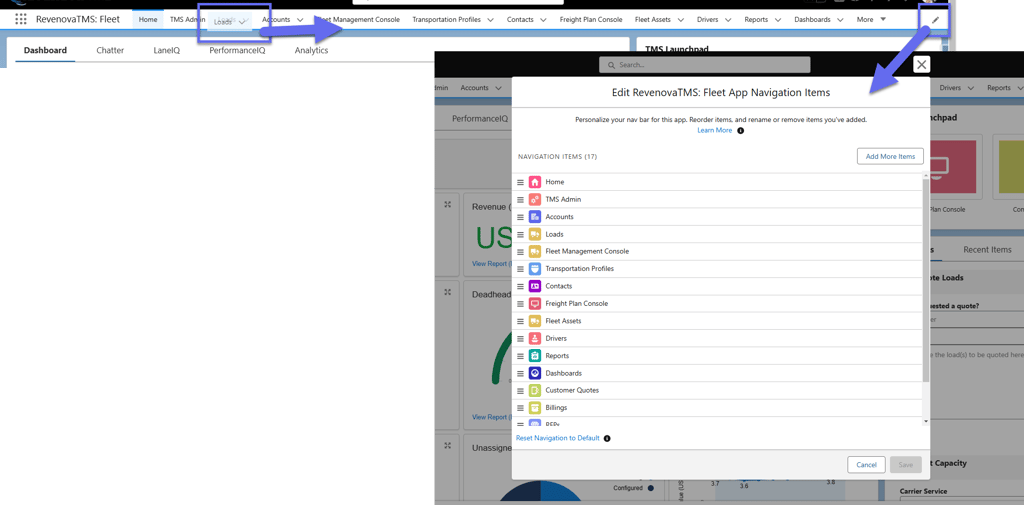Open Freight Plan Console in nav bar
1024x505 pixels.
point(590,20)
